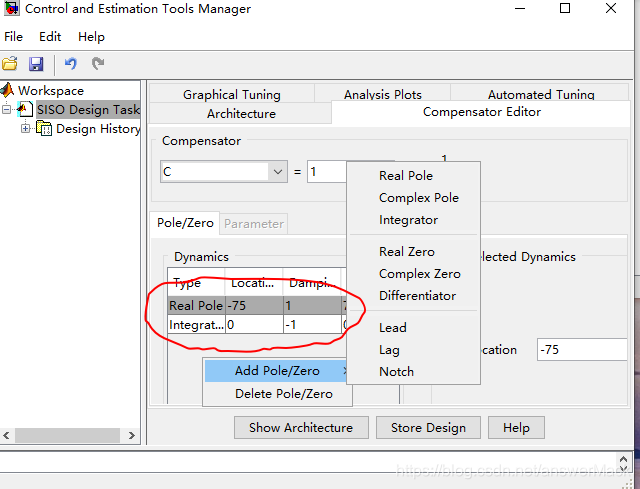This screenshot has height=489, width=640.
Task: Choose Real Zero from the submenu
Action: 413,251
